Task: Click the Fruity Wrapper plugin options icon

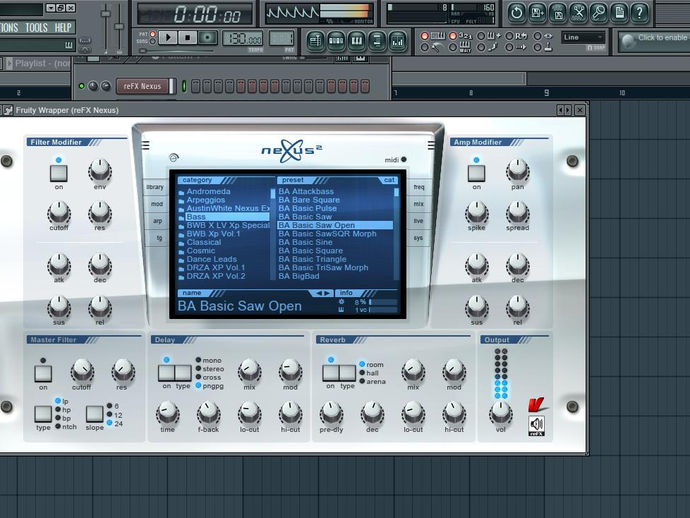Action: pyautogui.click(x=7, y=110)
